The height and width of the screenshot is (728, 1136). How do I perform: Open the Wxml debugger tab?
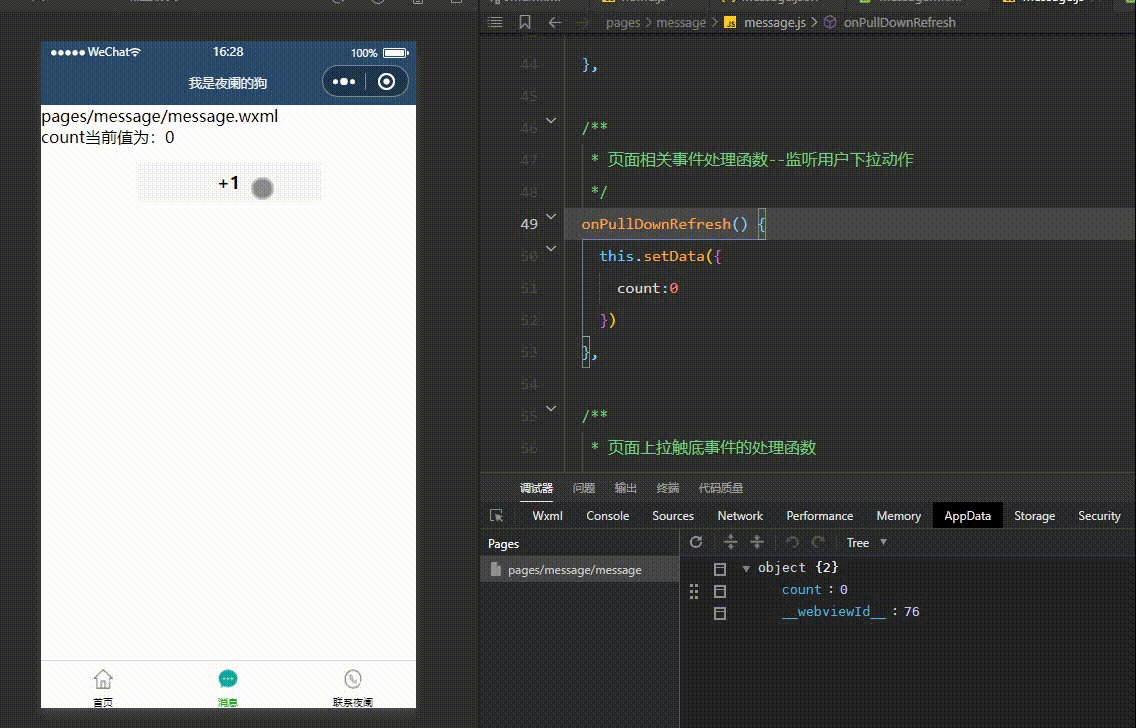(548, 516)
